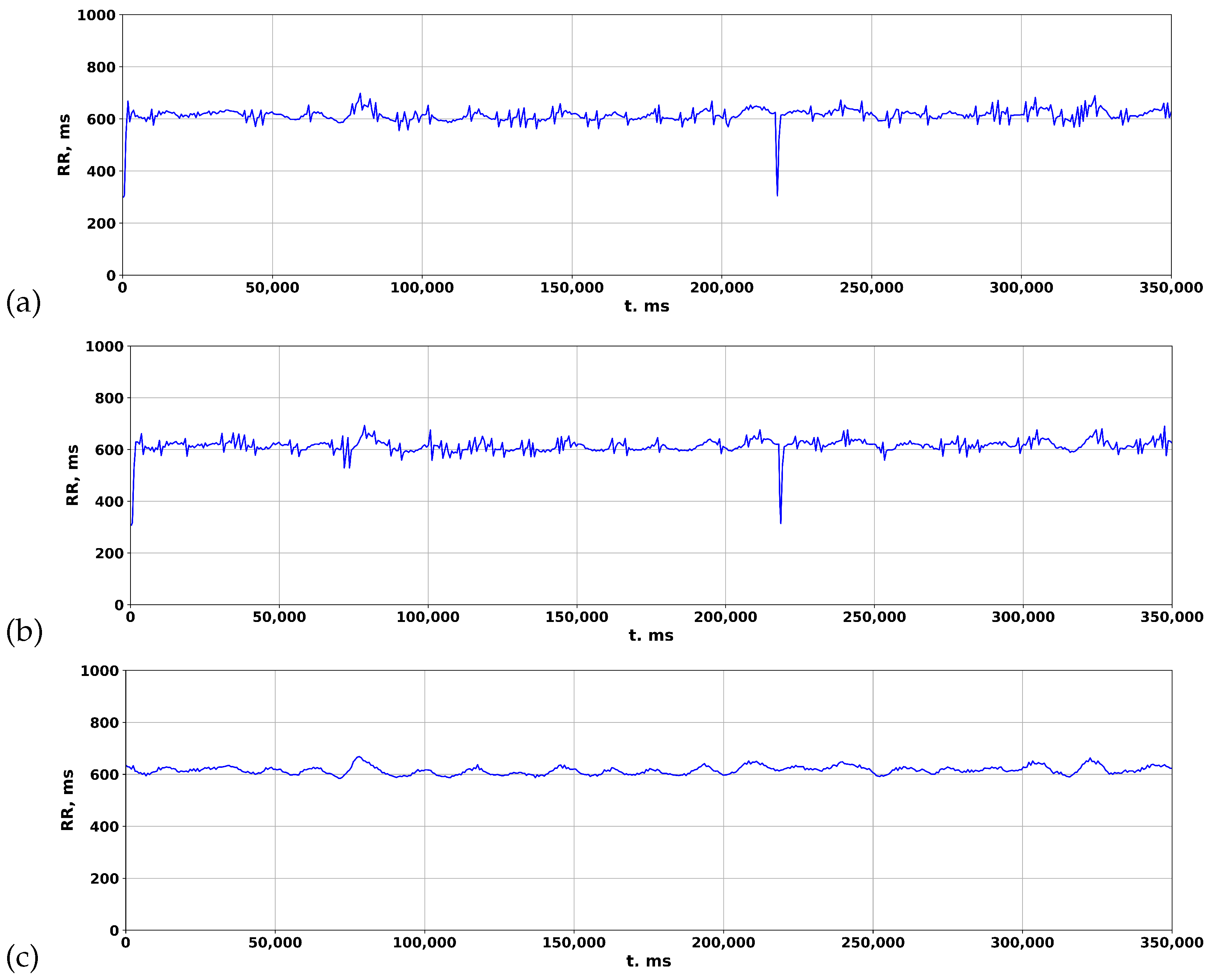The height and width of the screenshot is (980, 1210).
Task: Pick the 250,000 x-axis tick label in chart (b)
Action: tap(874, 617)
